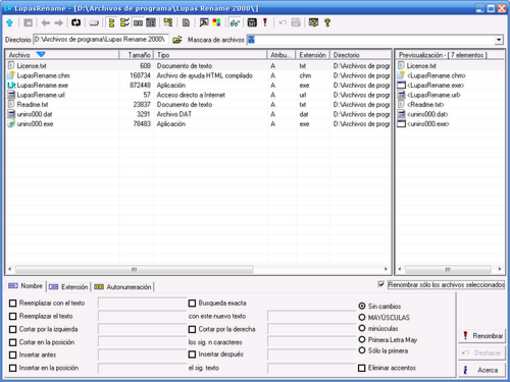The width and height of the screenshot is (510, 382).
Task: Enable Cortar en la posición
Action: pyautogui.click(x=13, y=342)
